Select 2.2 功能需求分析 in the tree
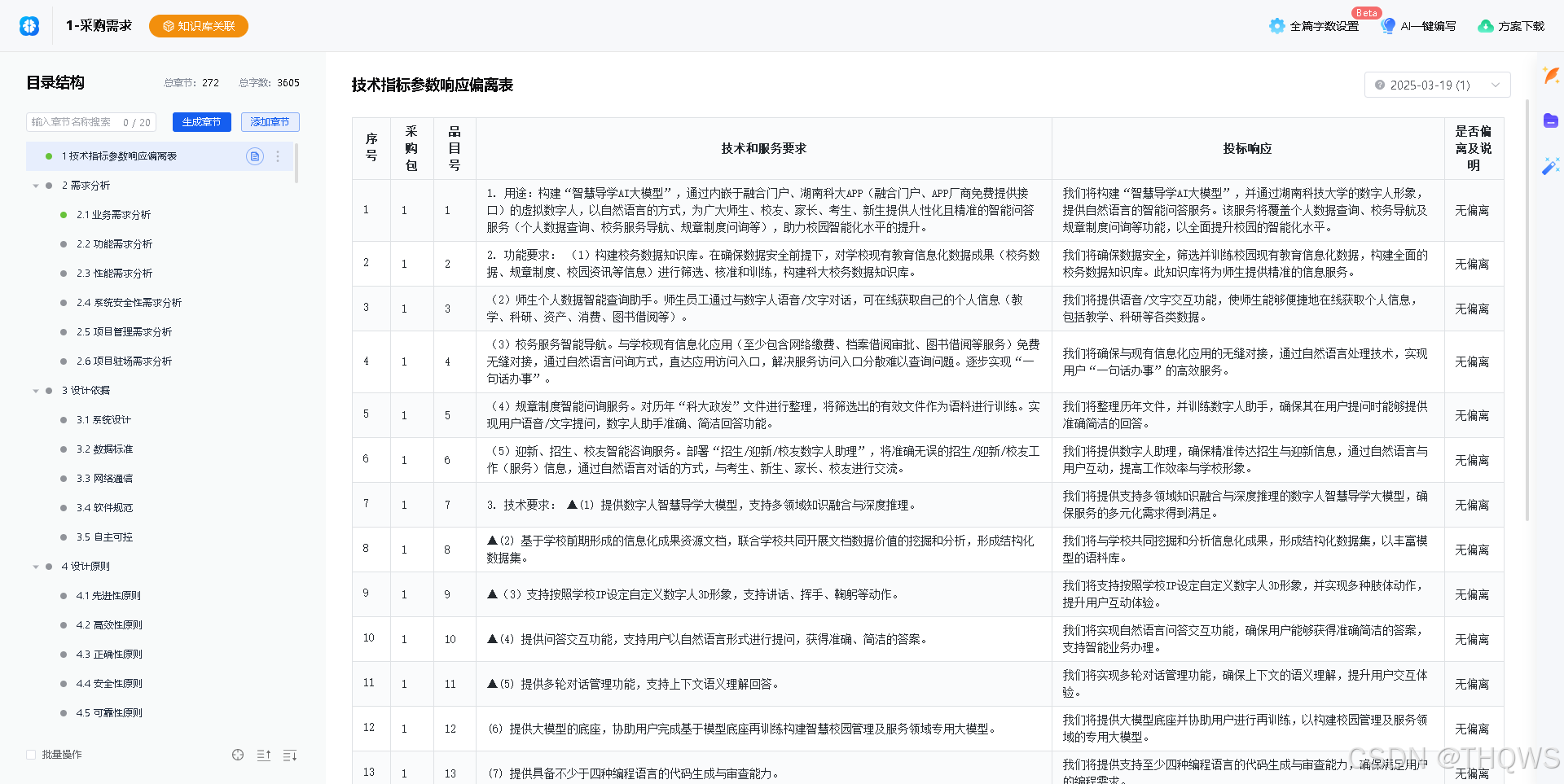The height and width of the screenshot is (784, 1564). pyautogui.click(x=114, y=244)
